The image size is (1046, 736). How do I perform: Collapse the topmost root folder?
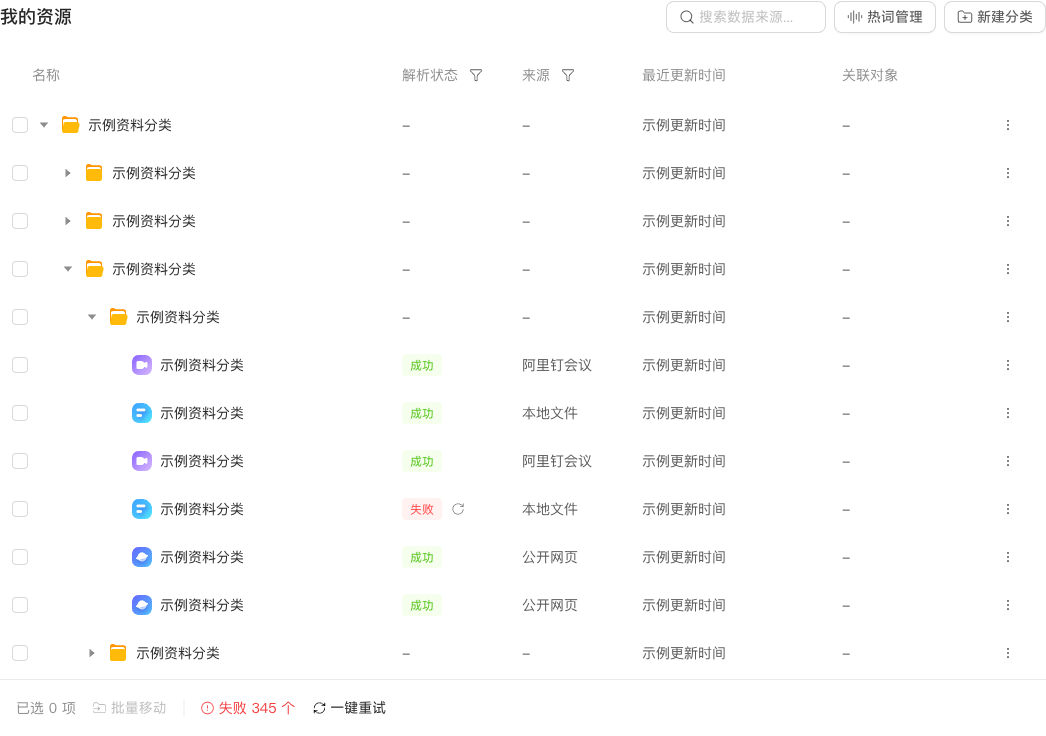[x=44, y=125]
